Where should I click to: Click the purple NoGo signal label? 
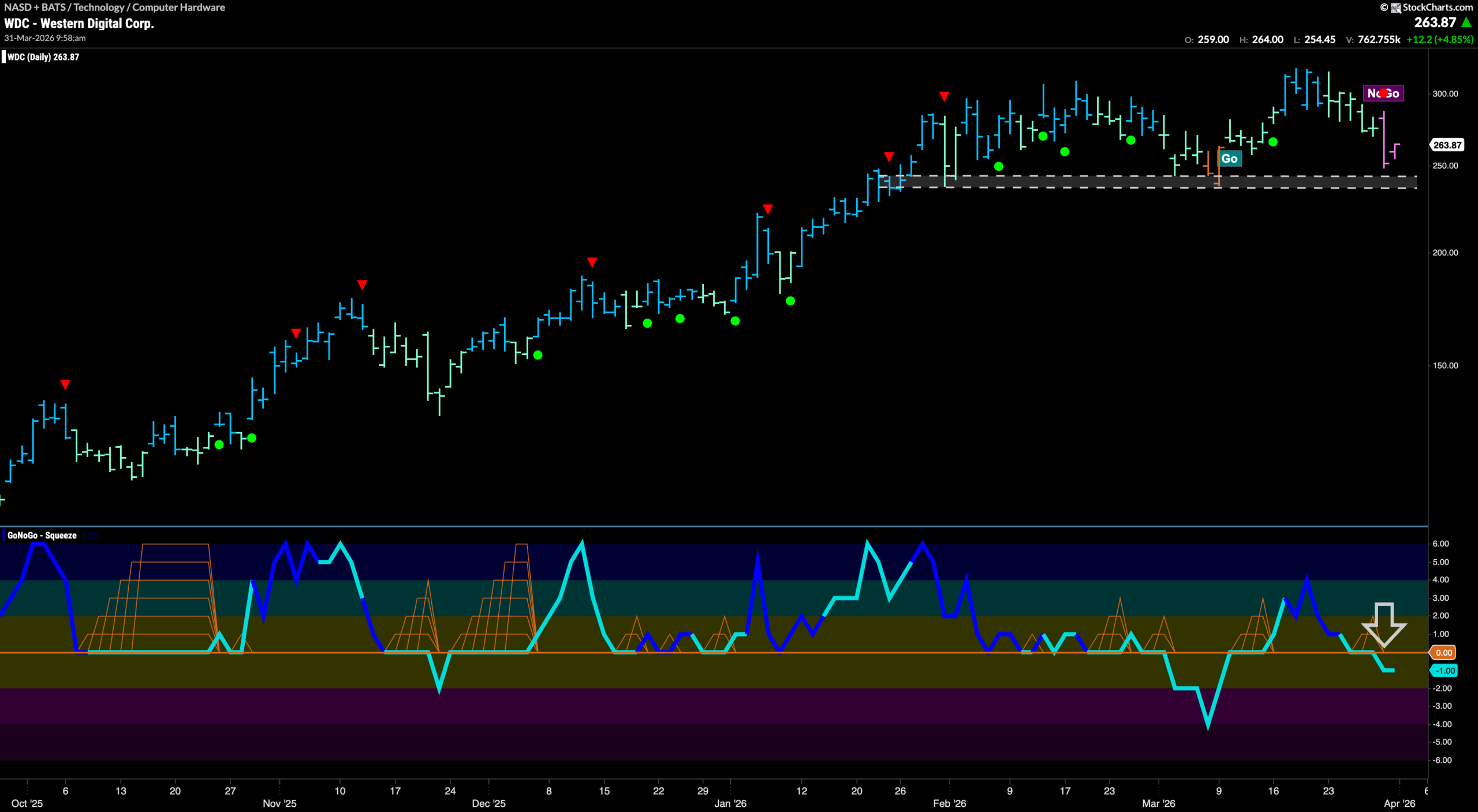(x=1383, y=93)
